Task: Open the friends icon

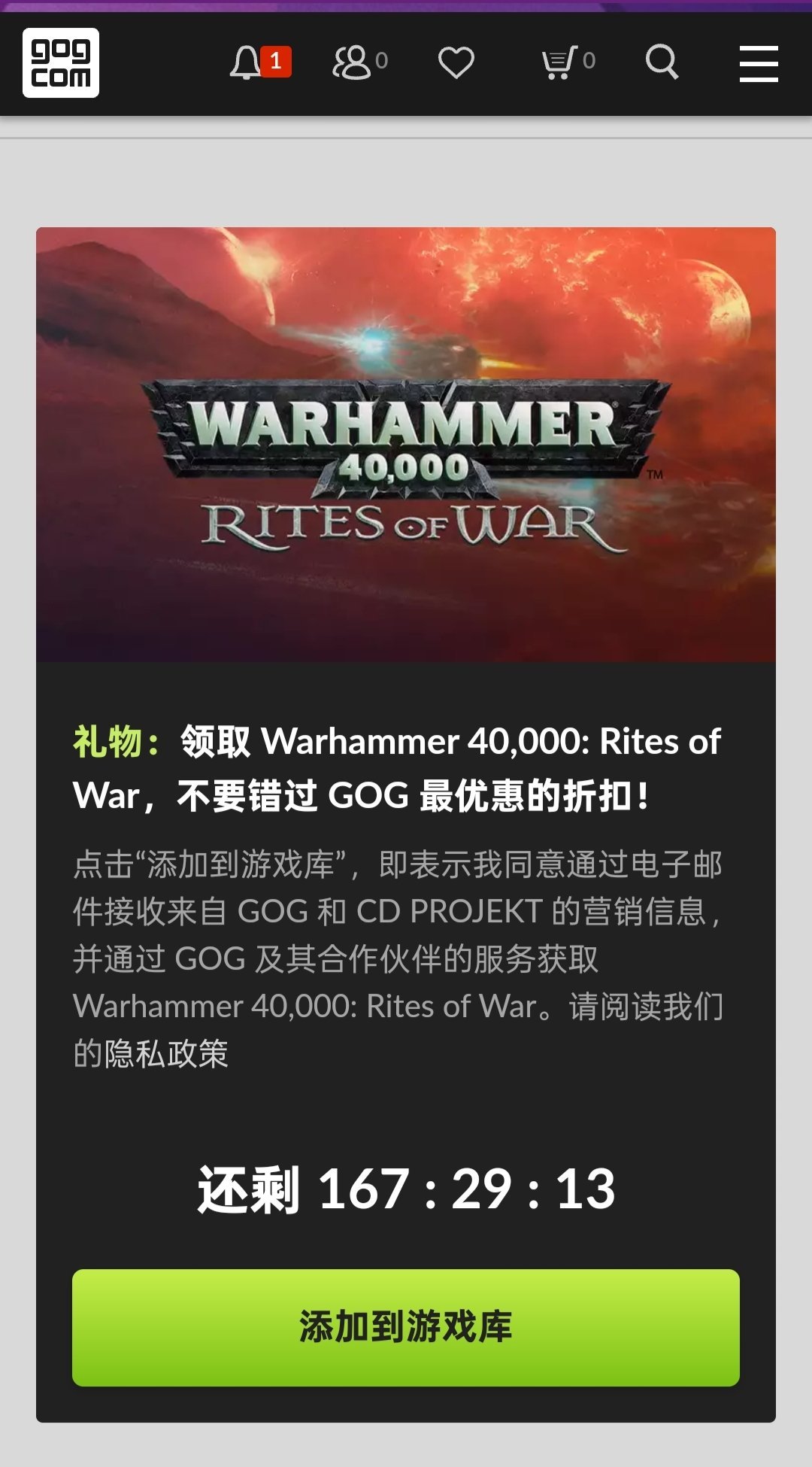Action: click(352, 62)
